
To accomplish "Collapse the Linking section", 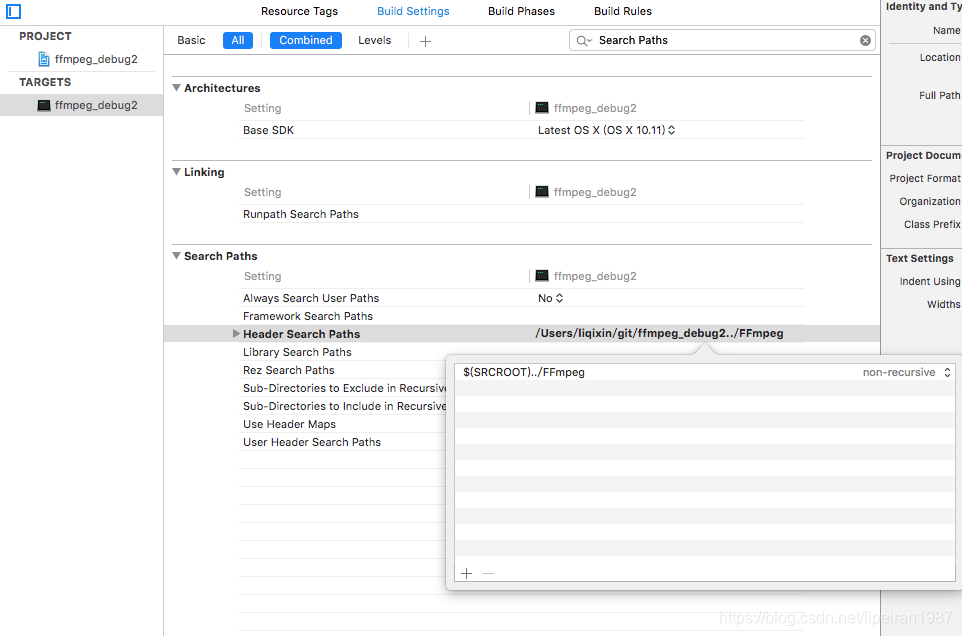I will (177, 172).
